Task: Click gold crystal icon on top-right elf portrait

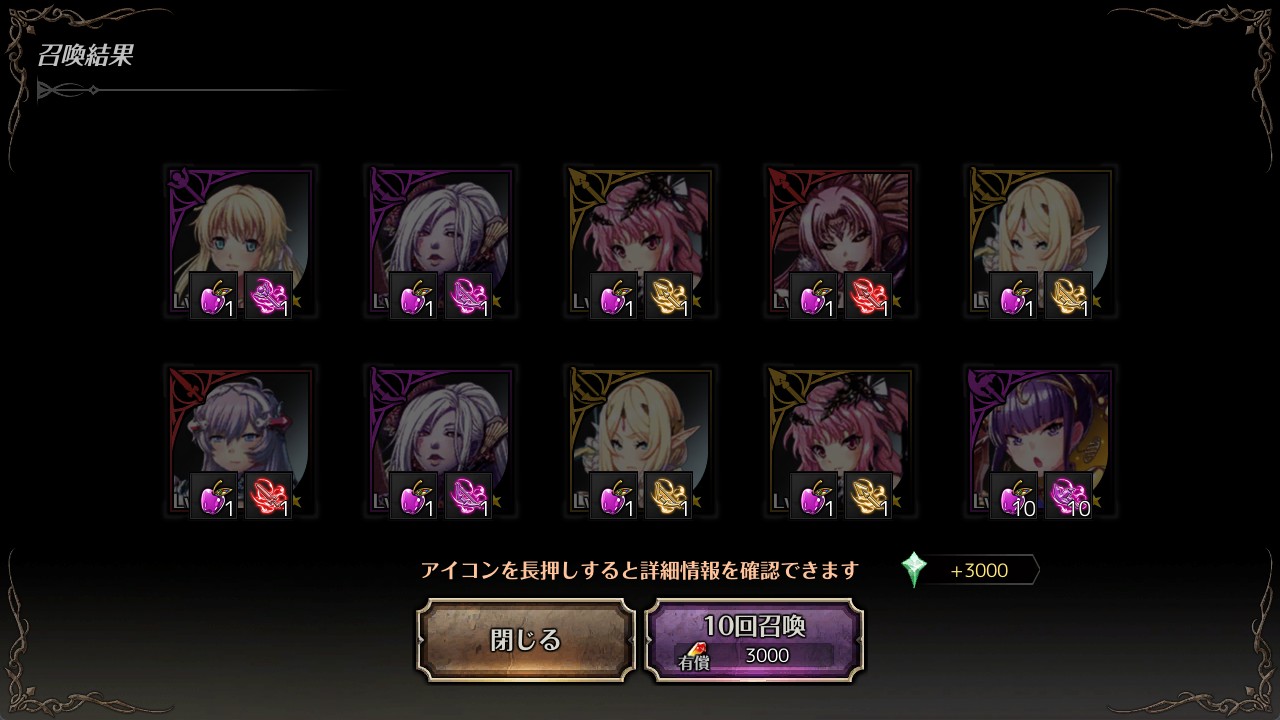Action: (1068, 295)
